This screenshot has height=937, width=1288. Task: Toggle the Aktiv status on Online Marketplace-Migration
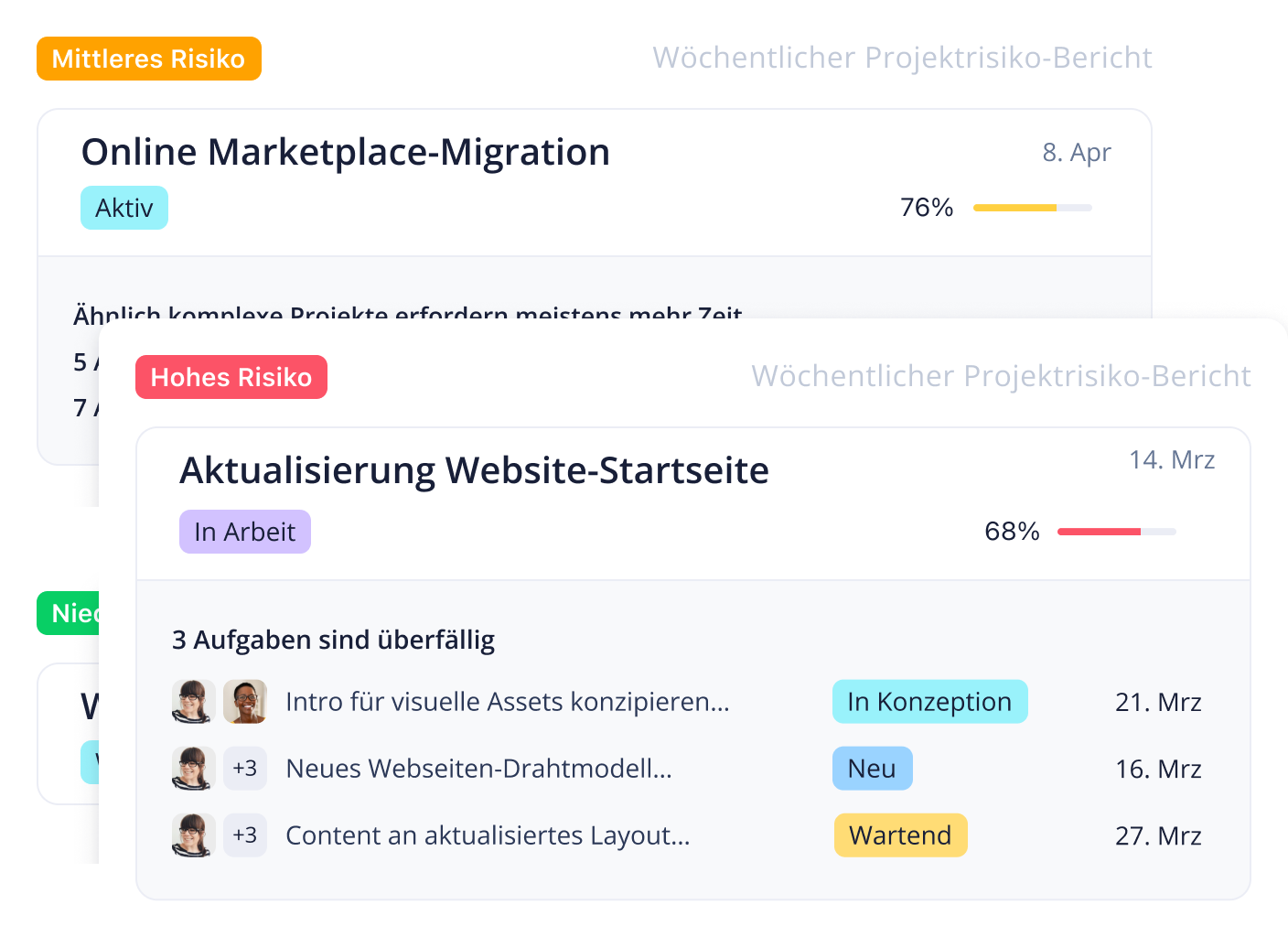click(123, 207)
